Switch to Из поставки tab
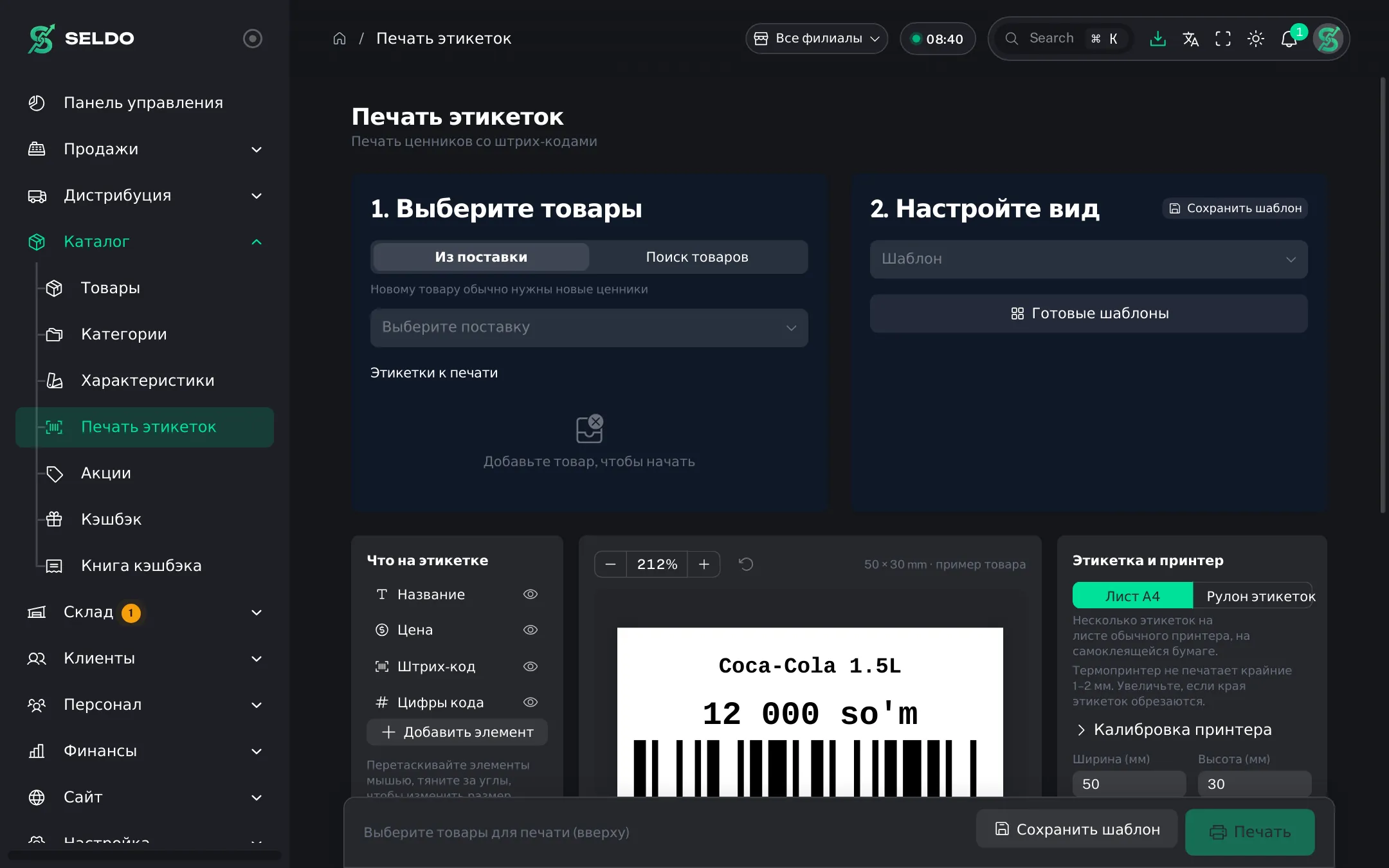 point(481,257)
